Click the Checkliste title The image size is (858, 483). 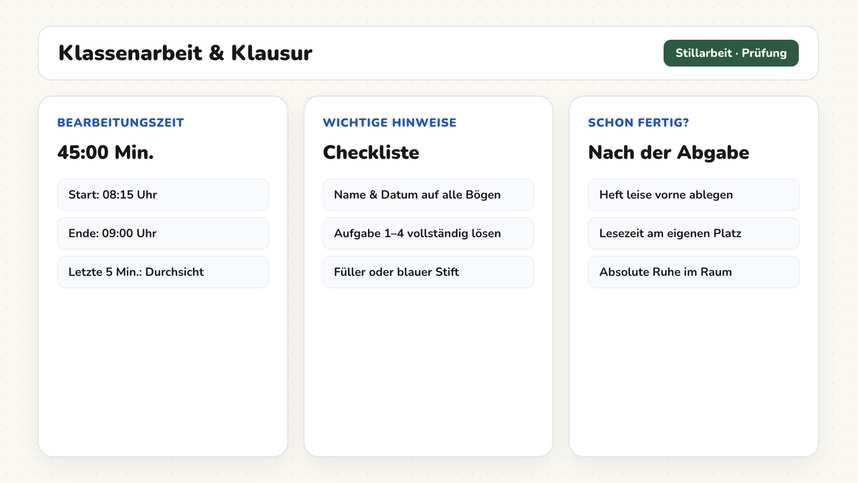371,152
